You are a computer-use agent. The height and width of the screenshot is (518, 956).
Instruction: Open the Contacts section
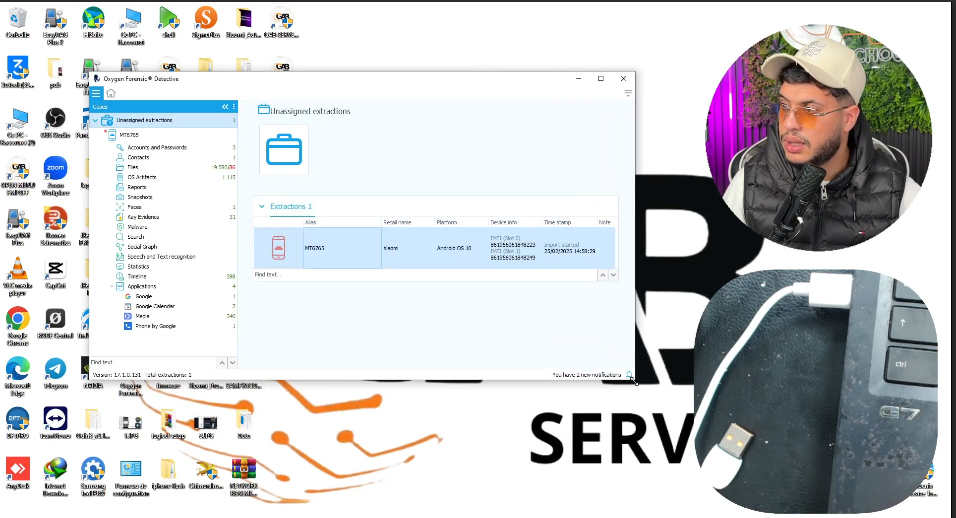138,157
